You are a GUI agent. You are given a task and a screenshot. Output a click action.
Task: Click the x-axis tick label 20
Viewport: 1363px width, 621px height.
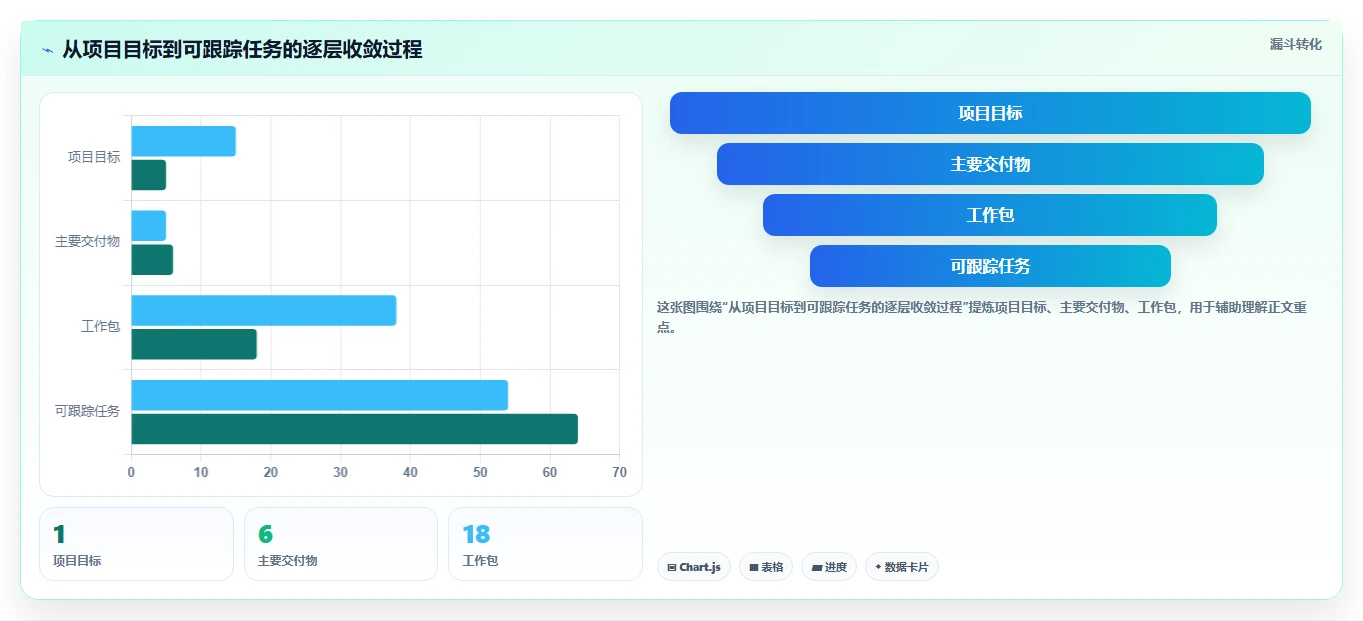(271, 472)
